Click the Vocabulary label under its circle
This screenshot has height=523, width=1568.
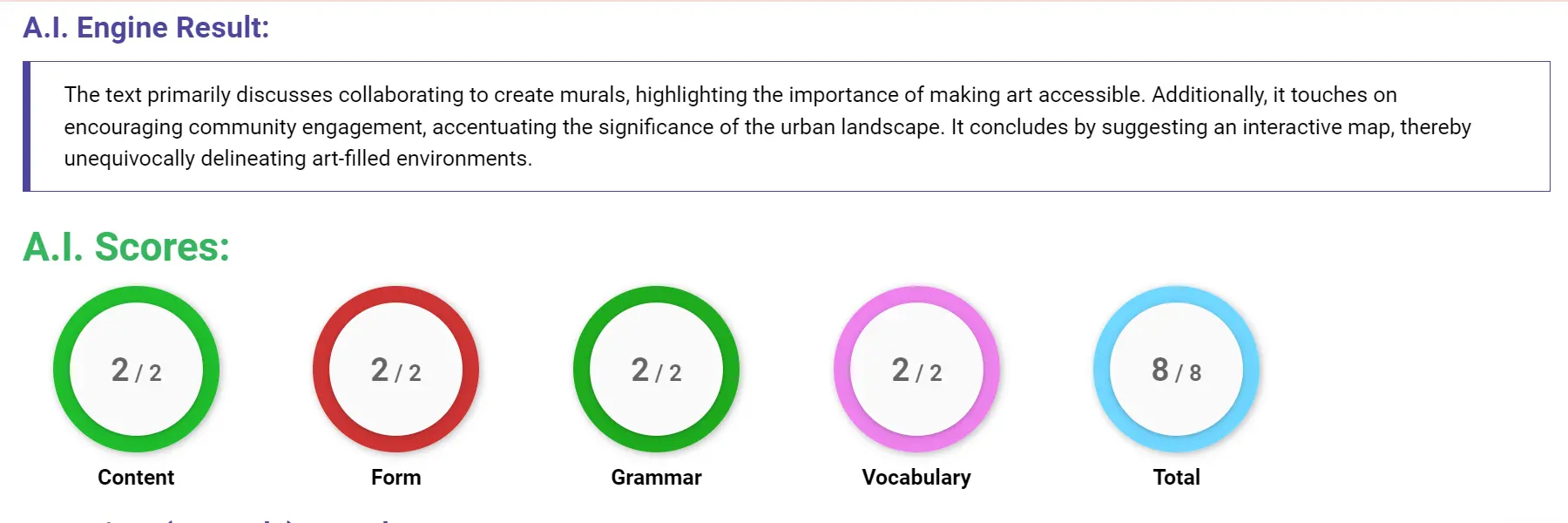(x=916, y=477)
